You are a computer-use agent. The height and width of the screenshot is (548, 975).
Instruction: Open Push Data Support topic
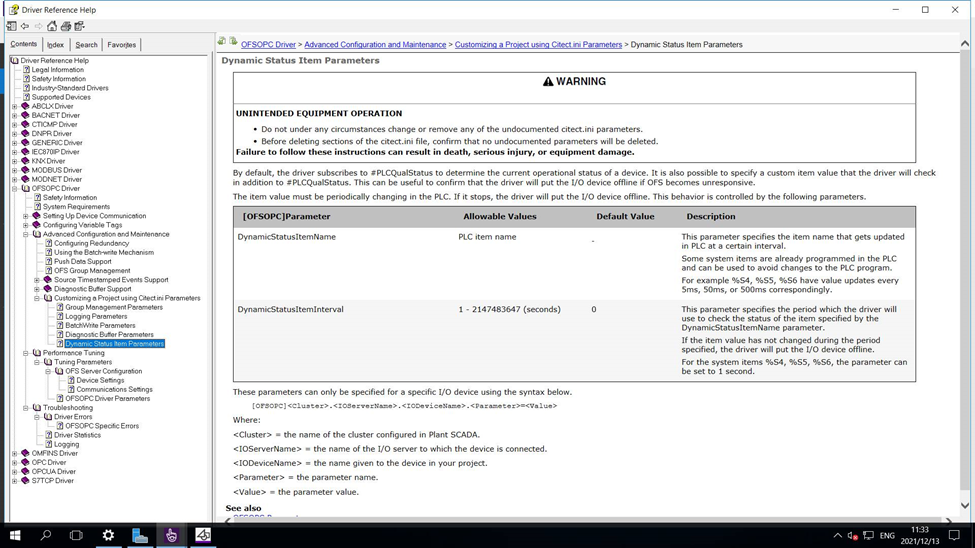tap(83, 262)
